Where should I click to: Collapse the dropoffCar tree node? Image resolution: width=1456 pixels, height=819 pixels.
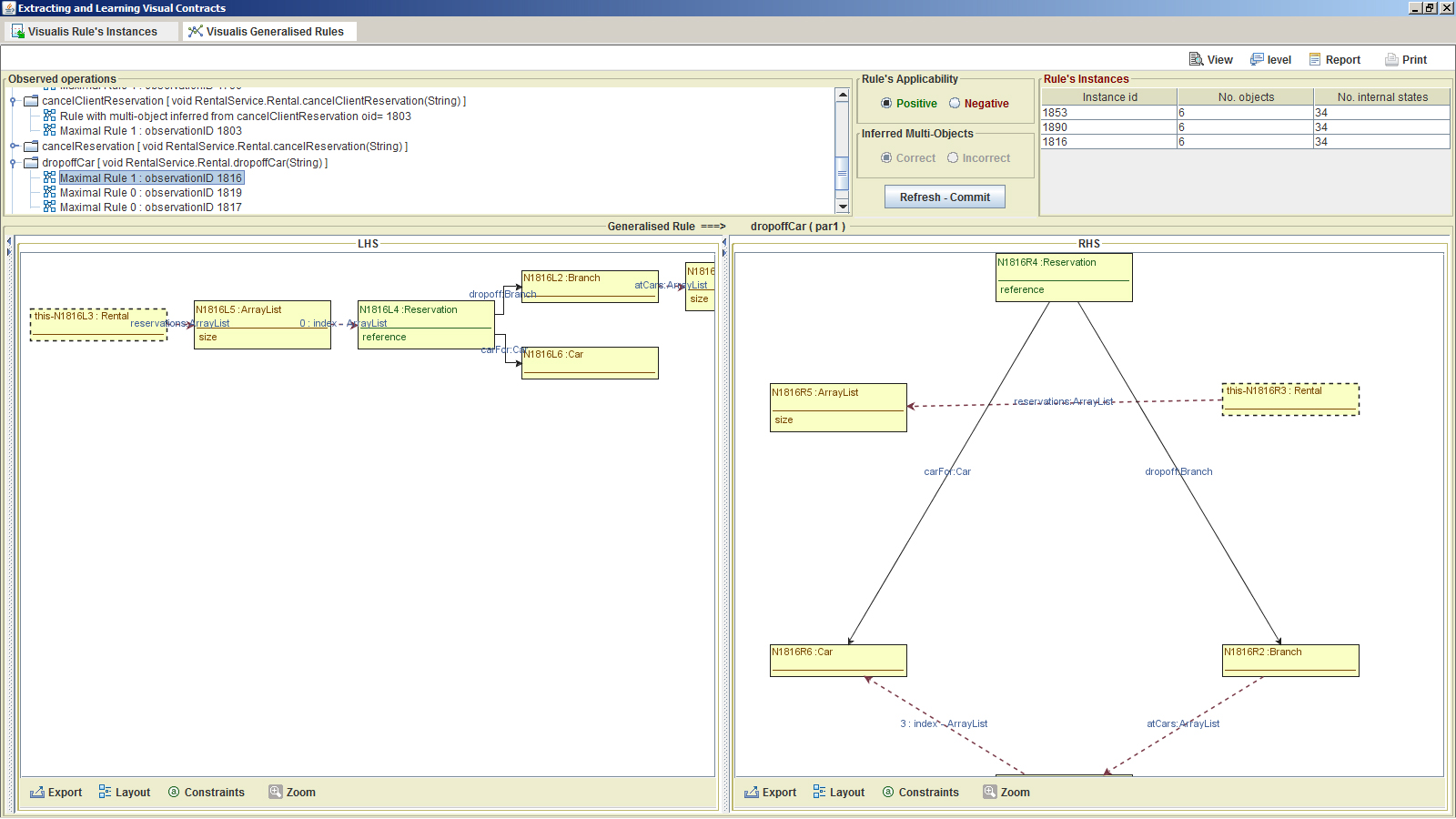point(14,163)
